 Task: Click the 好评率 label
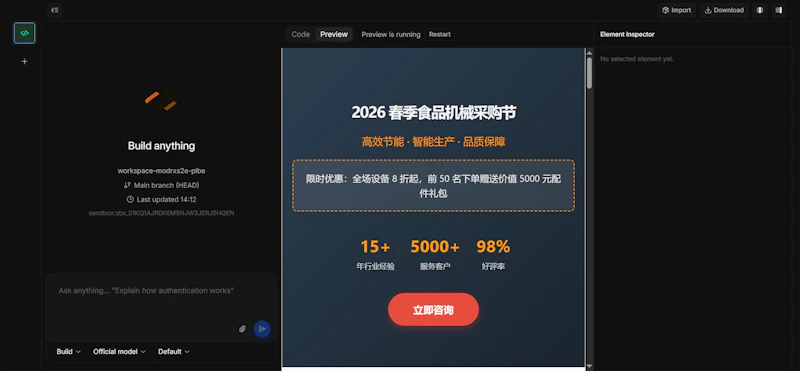tap(493, 266)
